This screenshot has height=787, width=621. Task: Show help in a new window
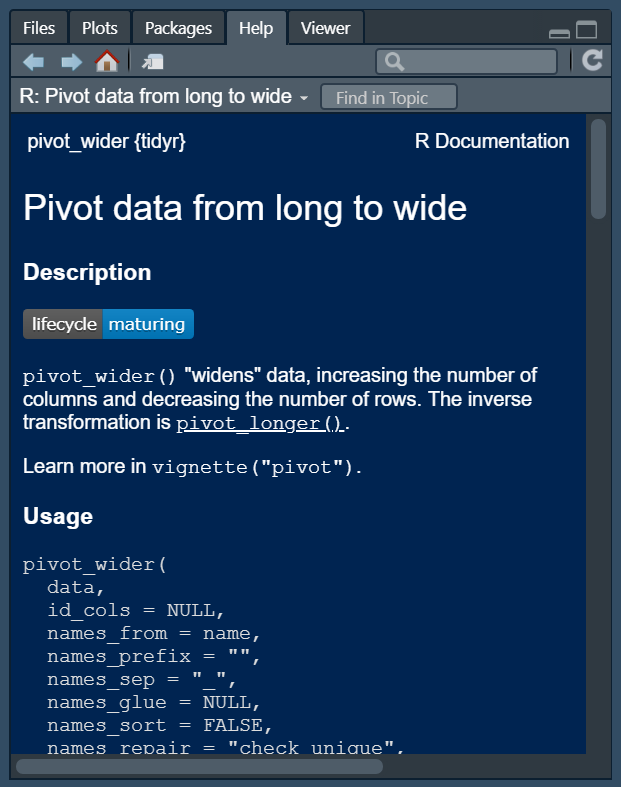pyautogui.click(x=152, y=62)
